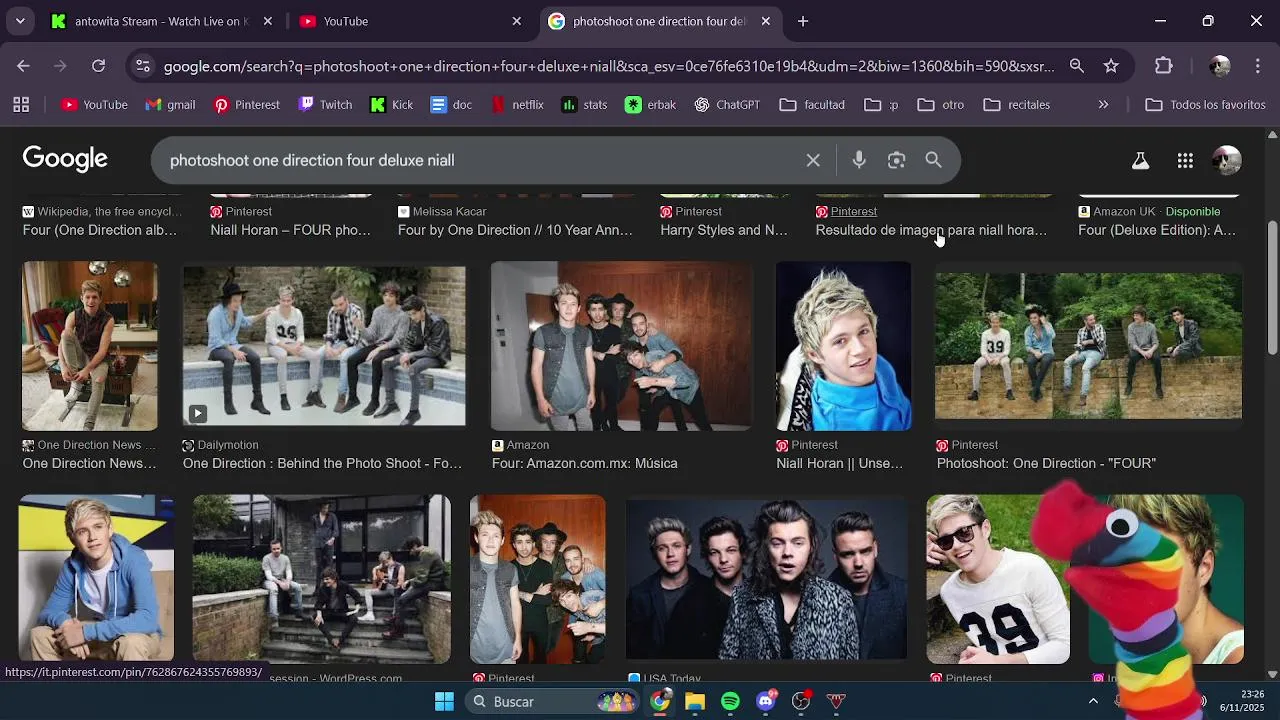Viewport: 1280px width, 720px height.
Task: Open USA Today band photo thumbnail
Action: coord(766,579)
